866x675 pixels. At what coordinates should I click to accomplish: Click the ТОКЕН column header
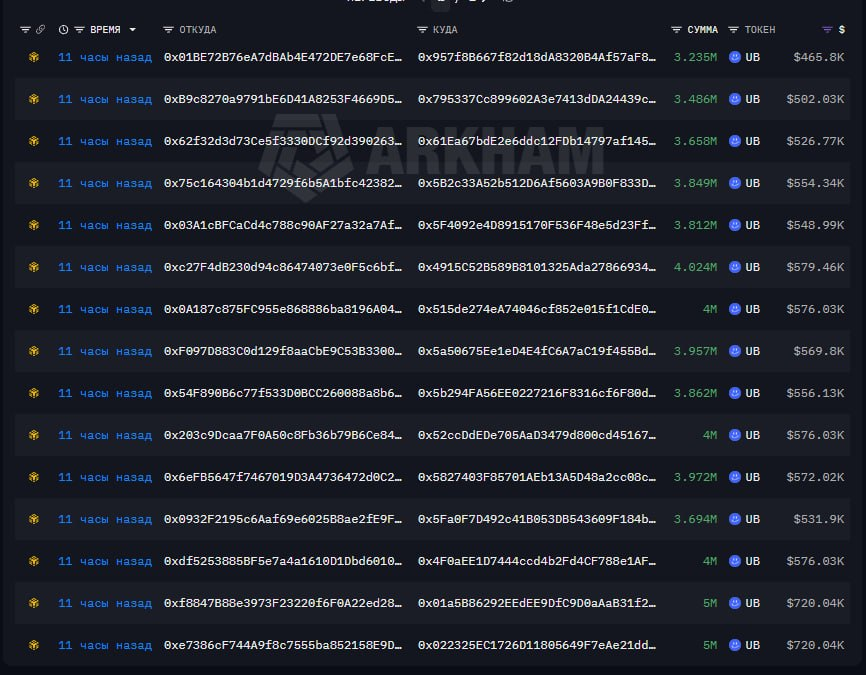tap(760, 30)
